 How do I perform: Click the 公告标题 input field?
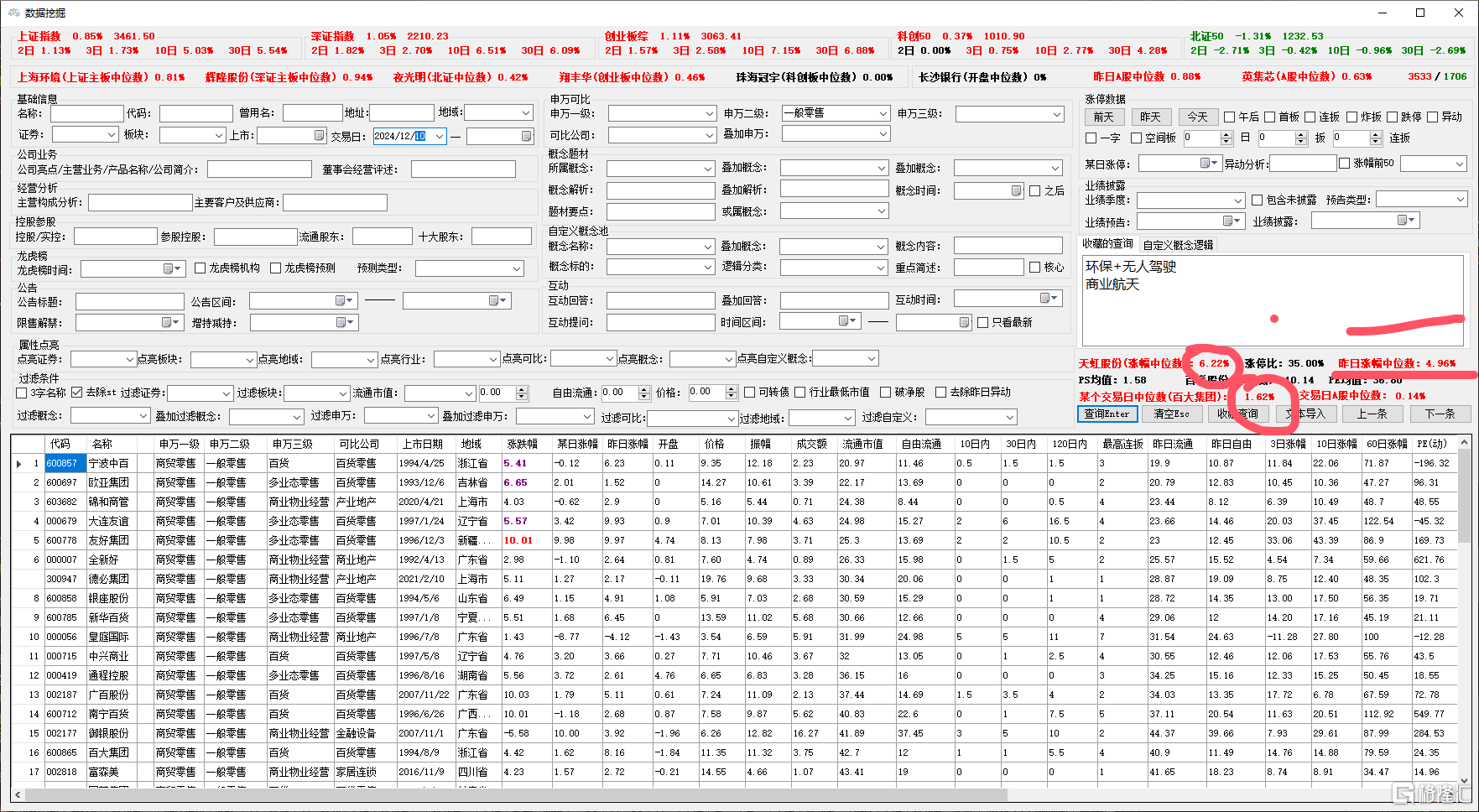point(129,301)
